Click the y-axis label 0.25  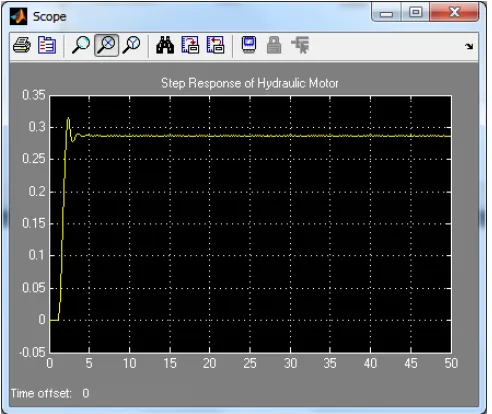pos(34,159)
